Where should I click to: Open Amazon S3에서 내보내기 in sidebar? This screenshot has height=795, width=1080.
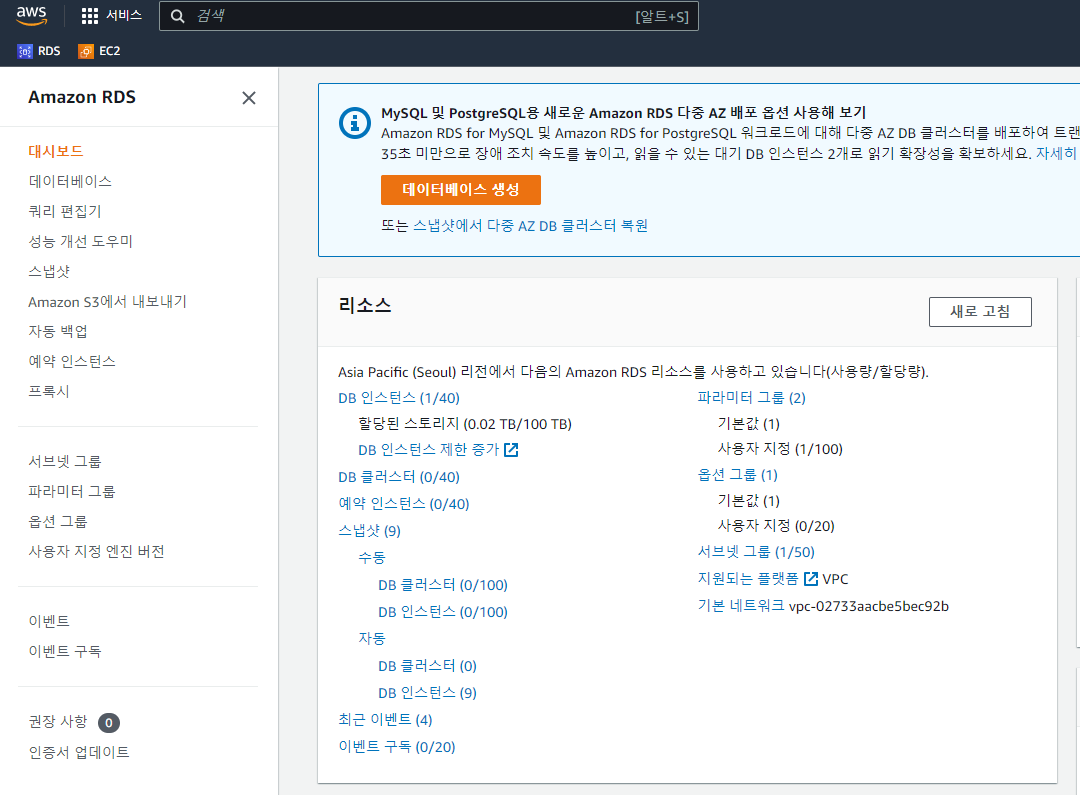(x=107, y=302)
